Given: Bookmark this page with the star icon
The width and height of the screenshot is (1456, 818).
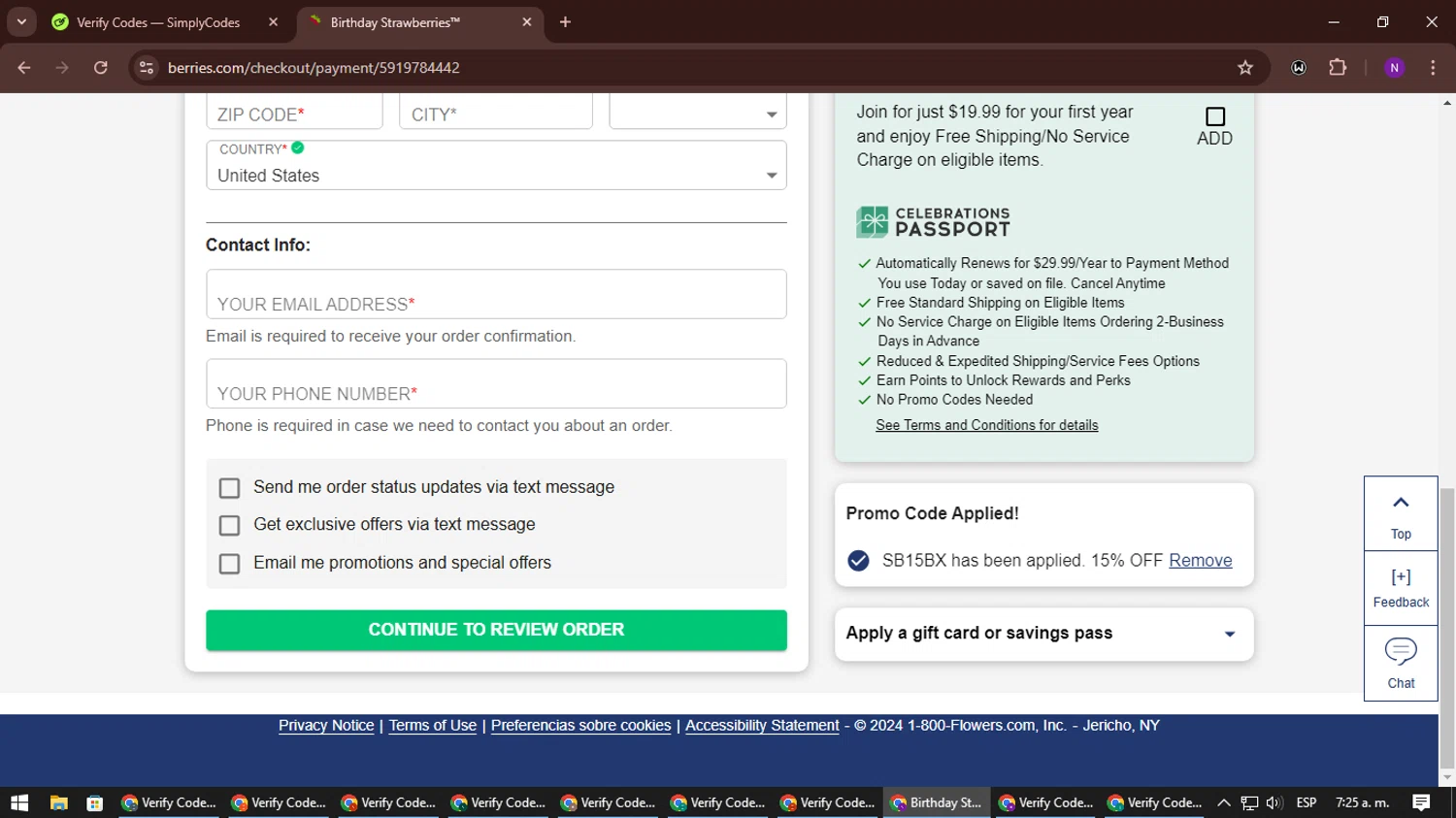Looking at the screenshot, I should click(1245, 68).
